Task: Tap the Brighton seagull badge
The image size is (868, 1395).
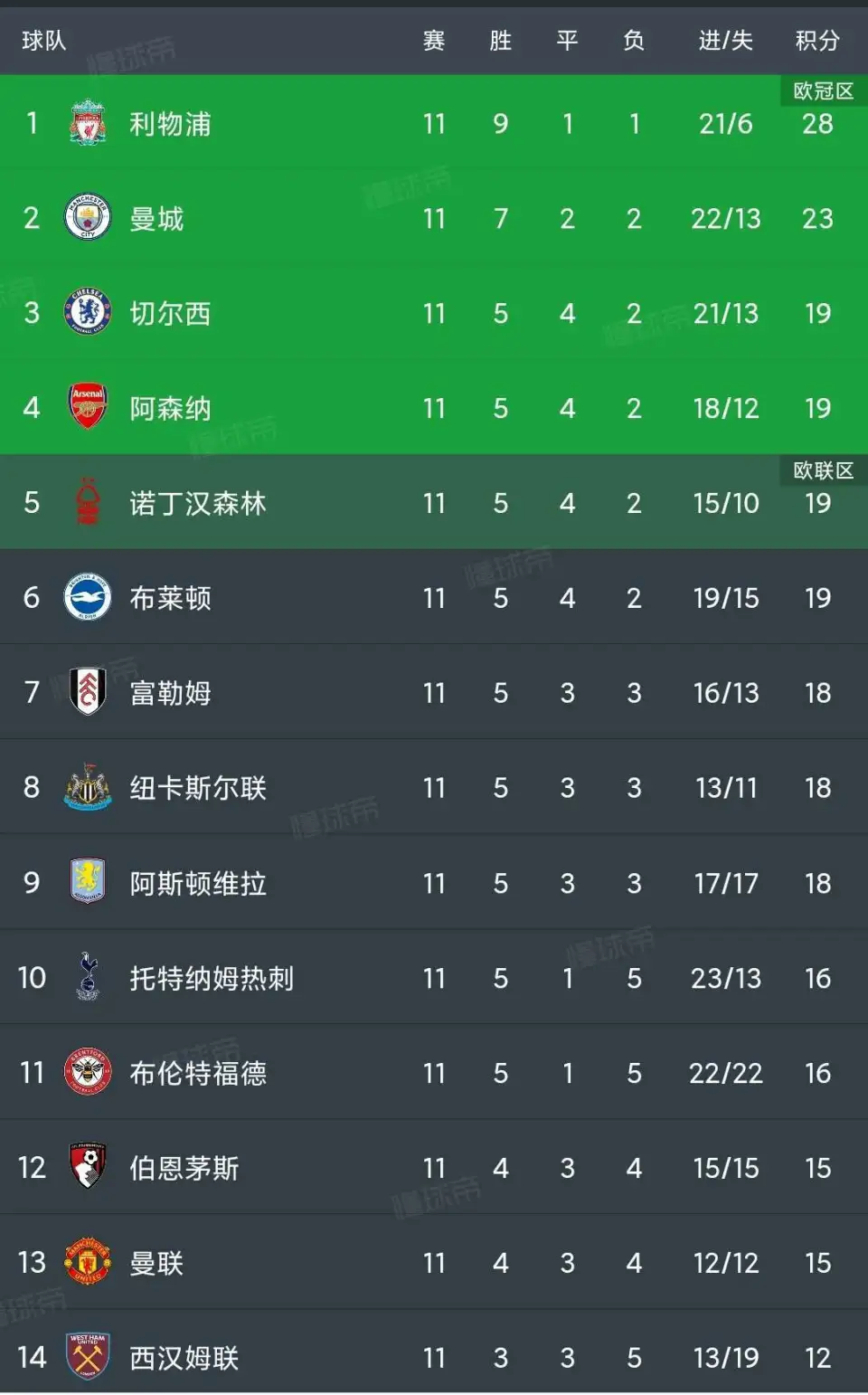Action: [88, 598]
